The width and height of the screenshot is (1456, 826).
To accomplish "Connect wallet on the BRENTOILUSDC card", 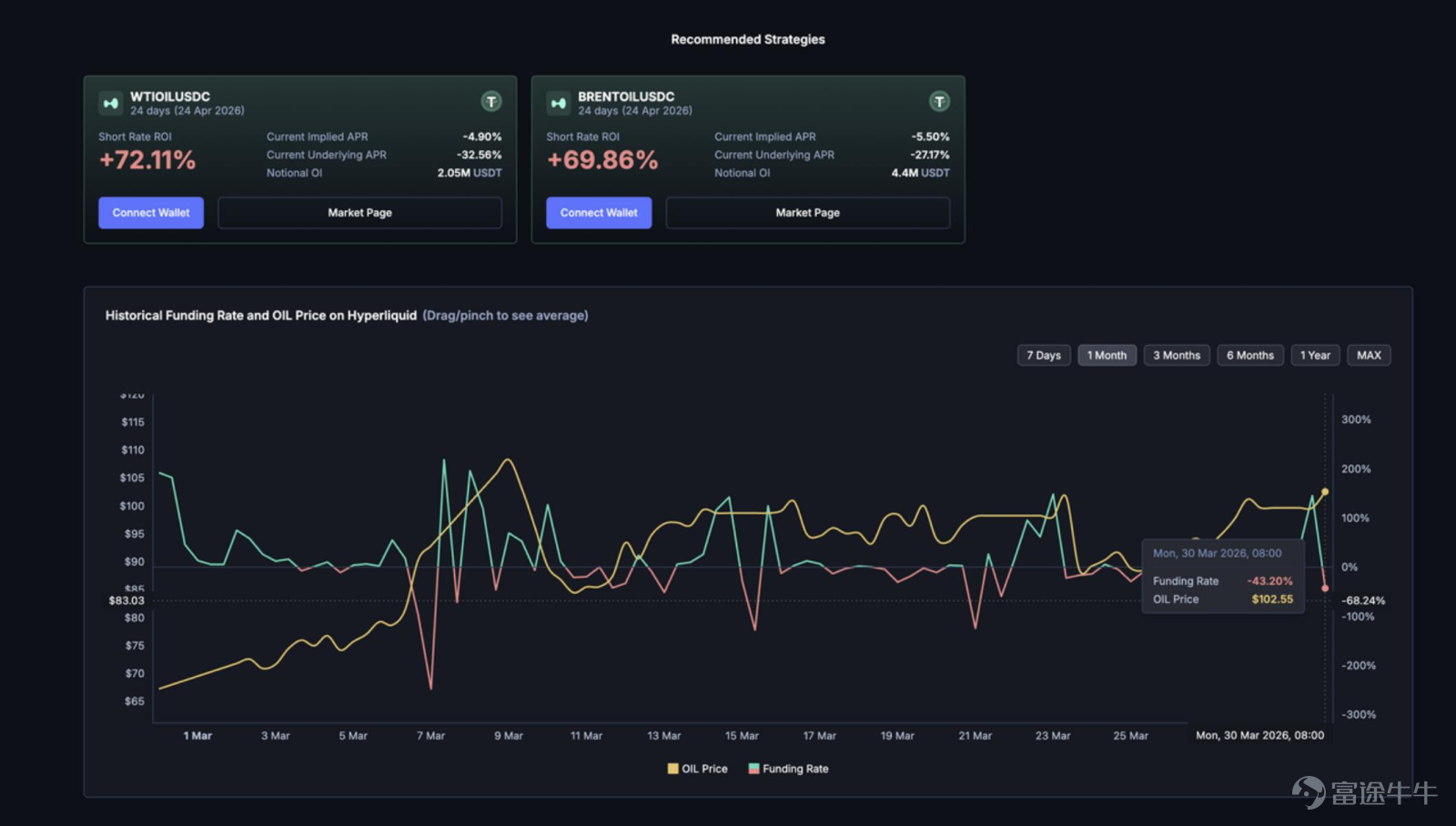I will pos(599,213).
